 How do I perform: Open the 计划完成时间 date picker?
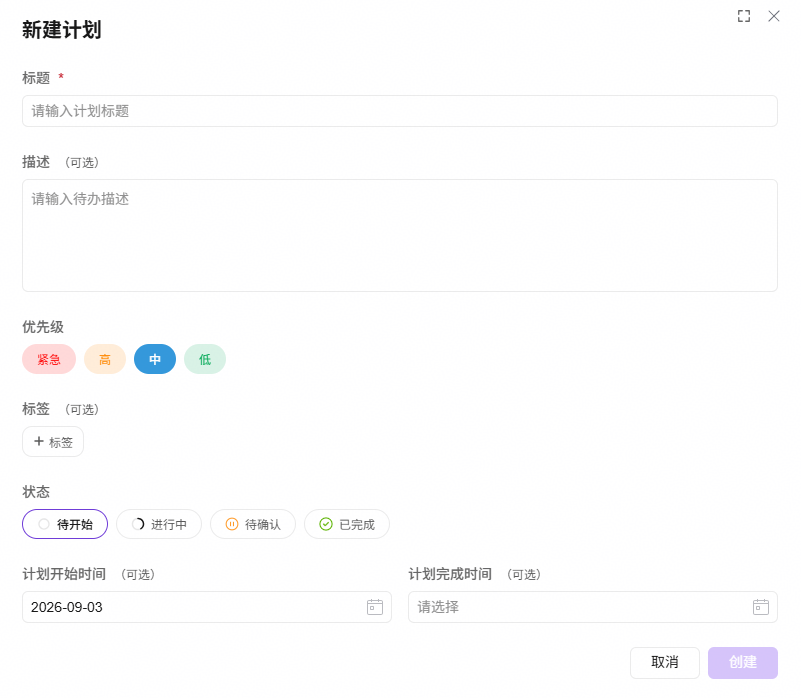593,607
